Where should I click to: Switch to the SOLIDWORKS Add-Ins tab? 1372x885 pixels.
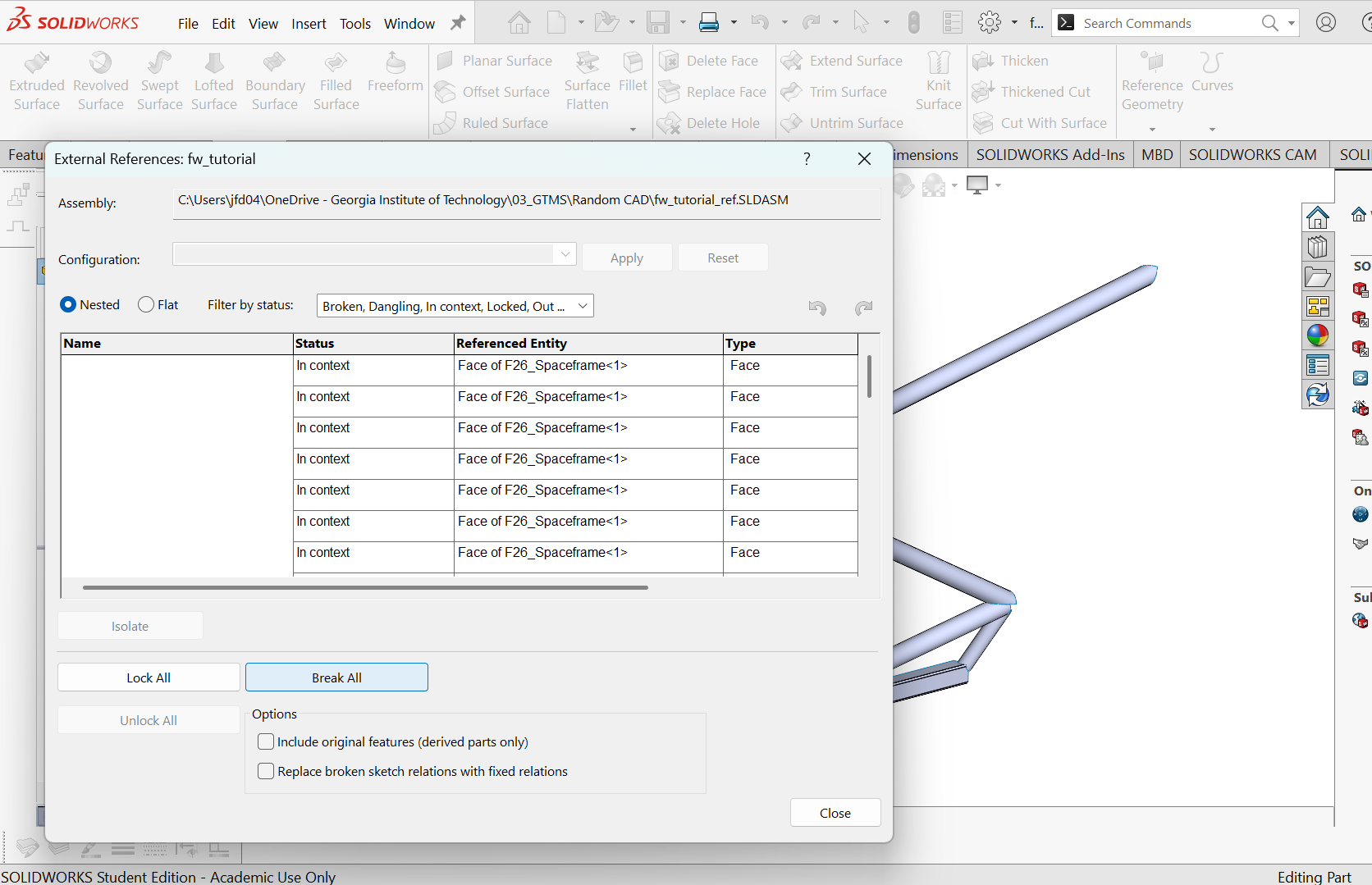(1050, 155)
